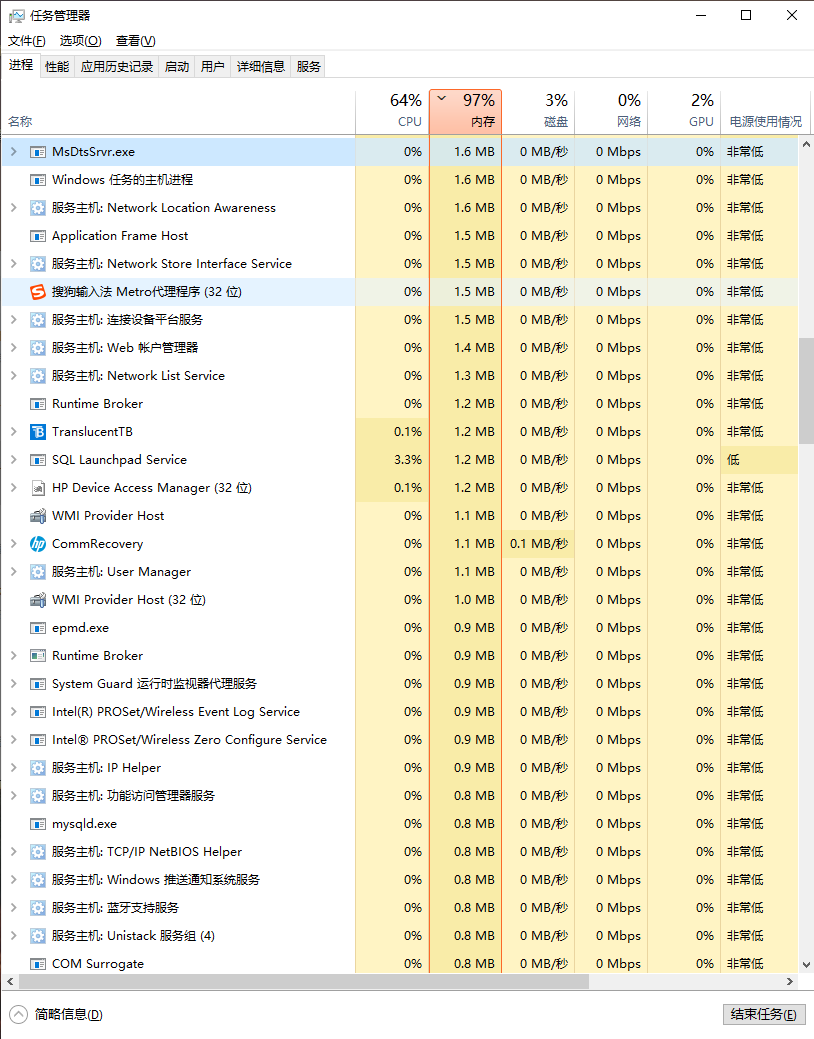Click the HP CommRecovery process icon

(38, 544)
